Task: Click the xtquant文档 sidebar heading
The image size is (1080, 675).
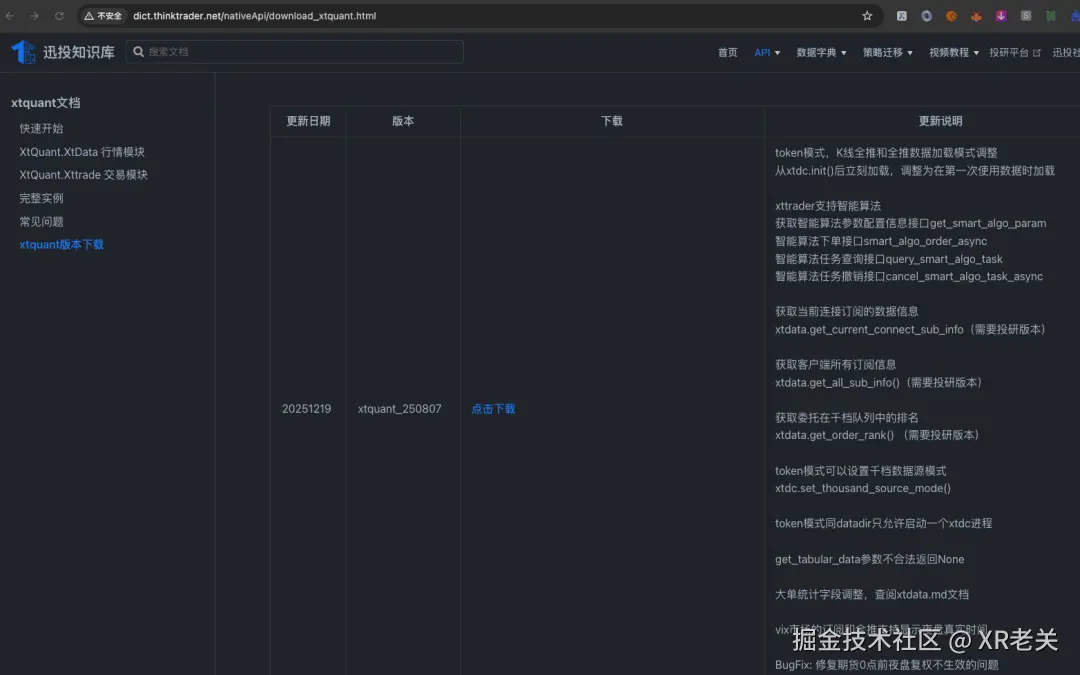Action: 45,103
